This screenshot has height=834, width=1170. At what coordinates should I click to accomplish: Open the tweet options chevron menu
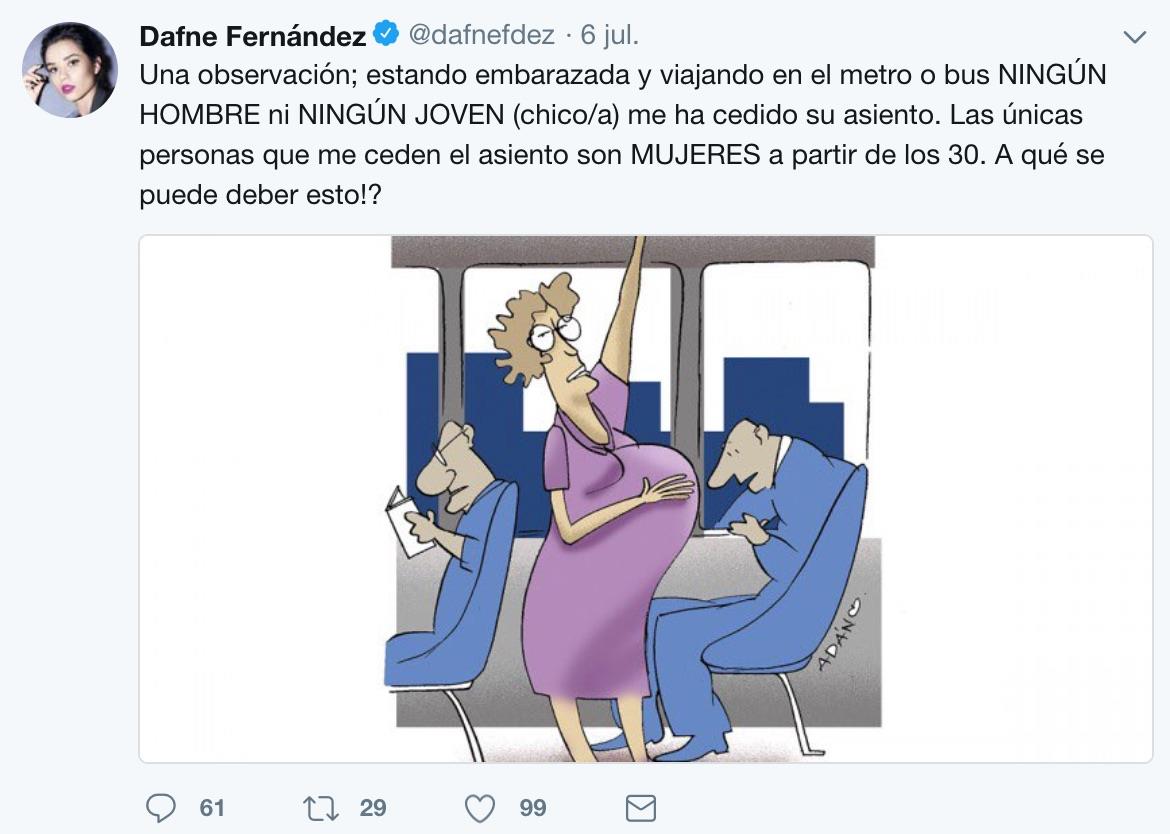point(1134,38)
